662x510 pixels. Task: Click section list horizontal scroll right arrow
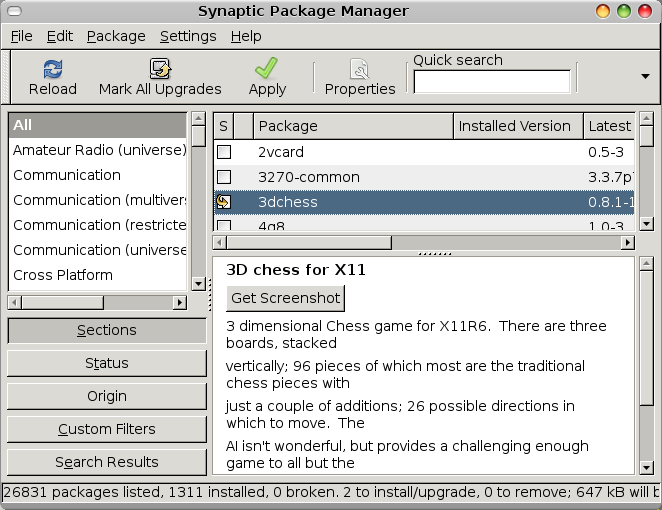(180, 302)
